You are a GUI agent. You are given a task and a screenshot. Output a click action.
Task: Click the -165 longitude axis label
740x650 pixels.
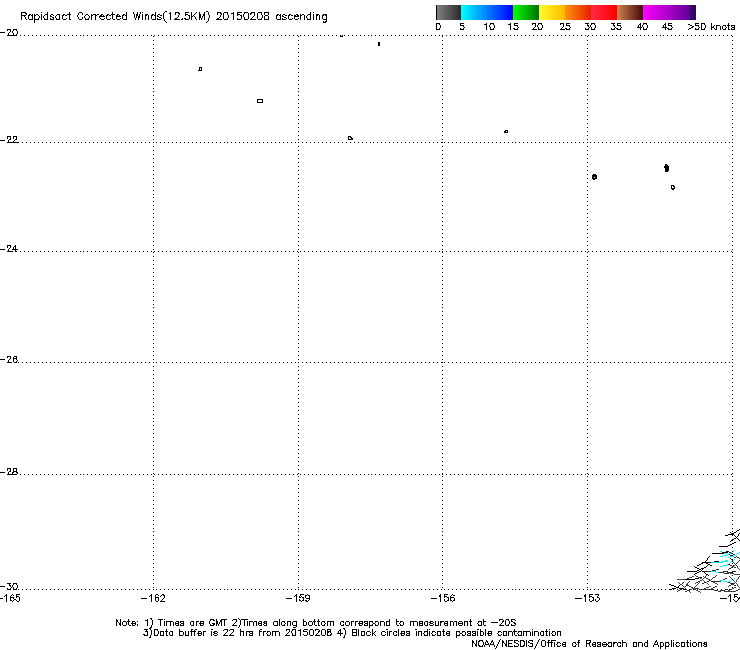click(10, 599)
